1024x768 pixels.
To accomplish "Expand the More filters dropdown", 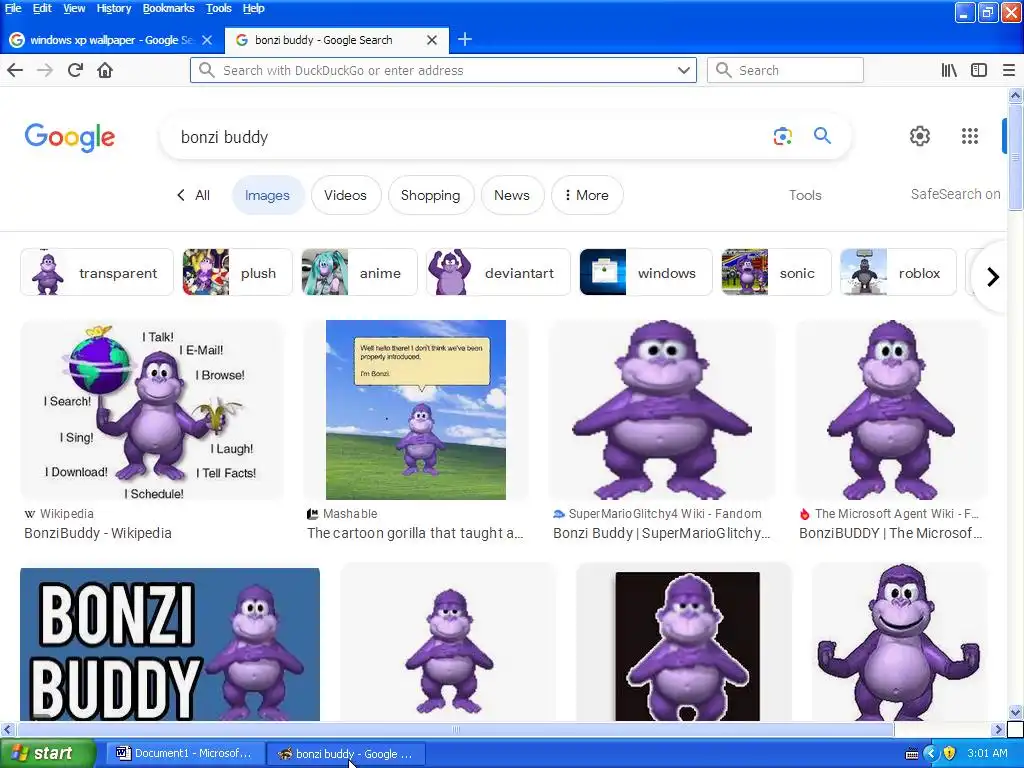I will (x=586, y=195).
